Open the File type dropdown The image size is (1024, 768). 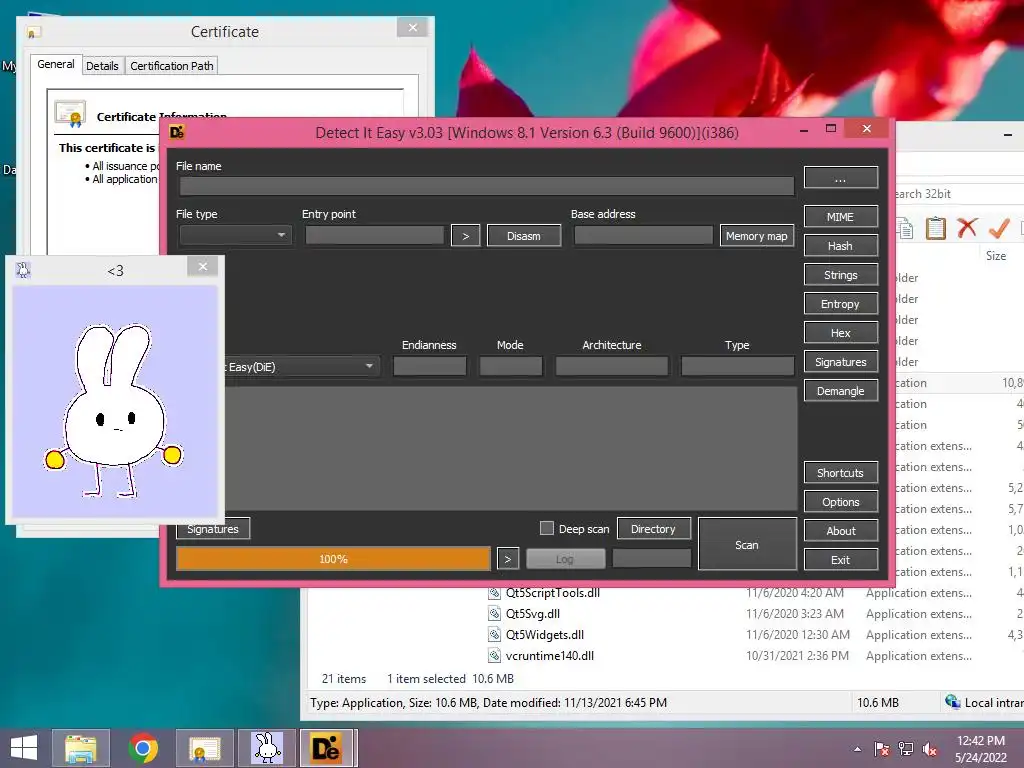[x=235, y=235]
